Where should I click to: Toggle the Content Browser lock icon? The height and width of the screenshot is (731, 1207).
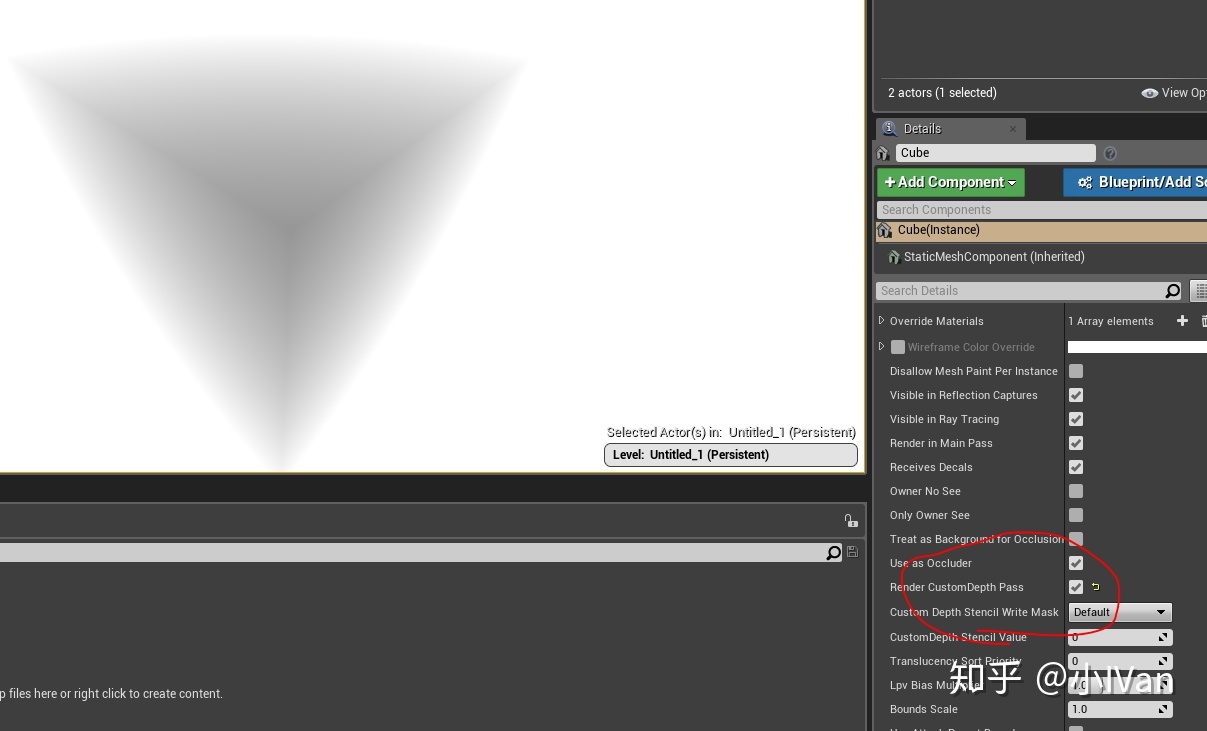point(851,521)
